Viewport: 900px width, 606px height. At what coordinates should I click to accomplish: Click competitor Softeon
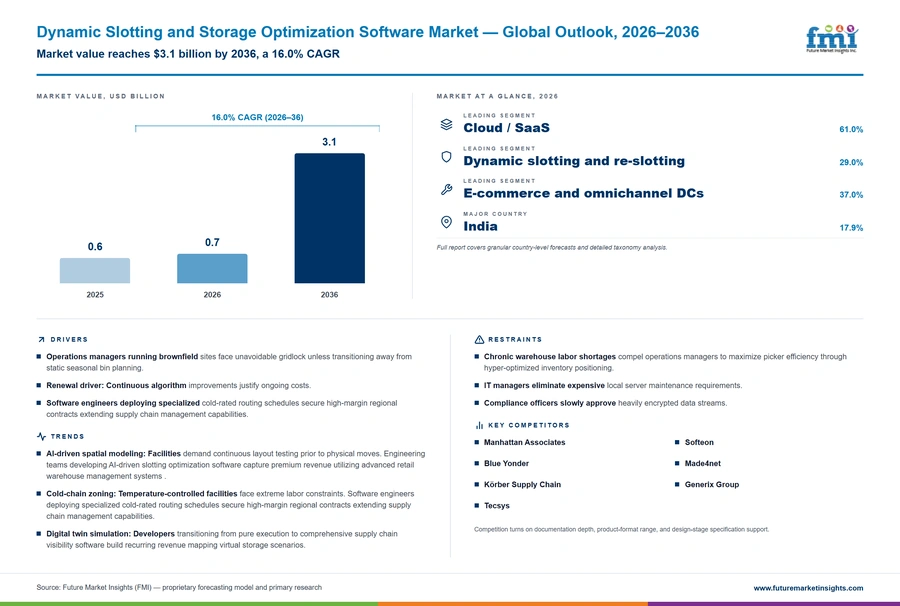click(x=699, y=442)
